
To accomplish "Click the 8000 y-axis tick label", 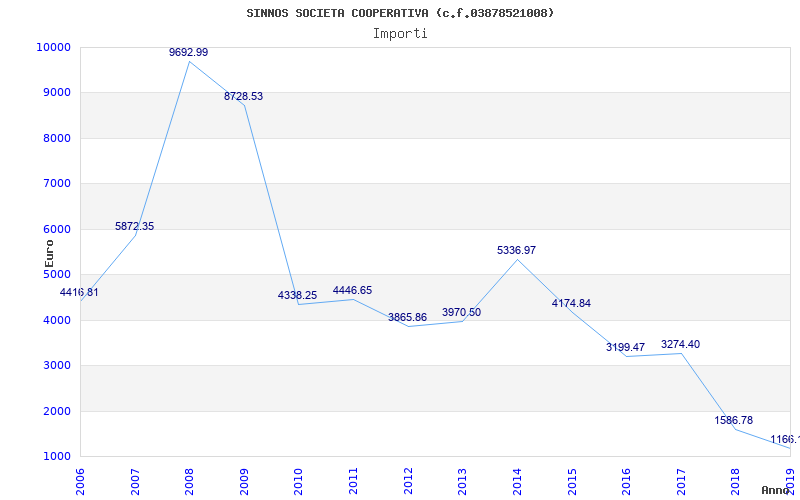I will coord(56,138).
